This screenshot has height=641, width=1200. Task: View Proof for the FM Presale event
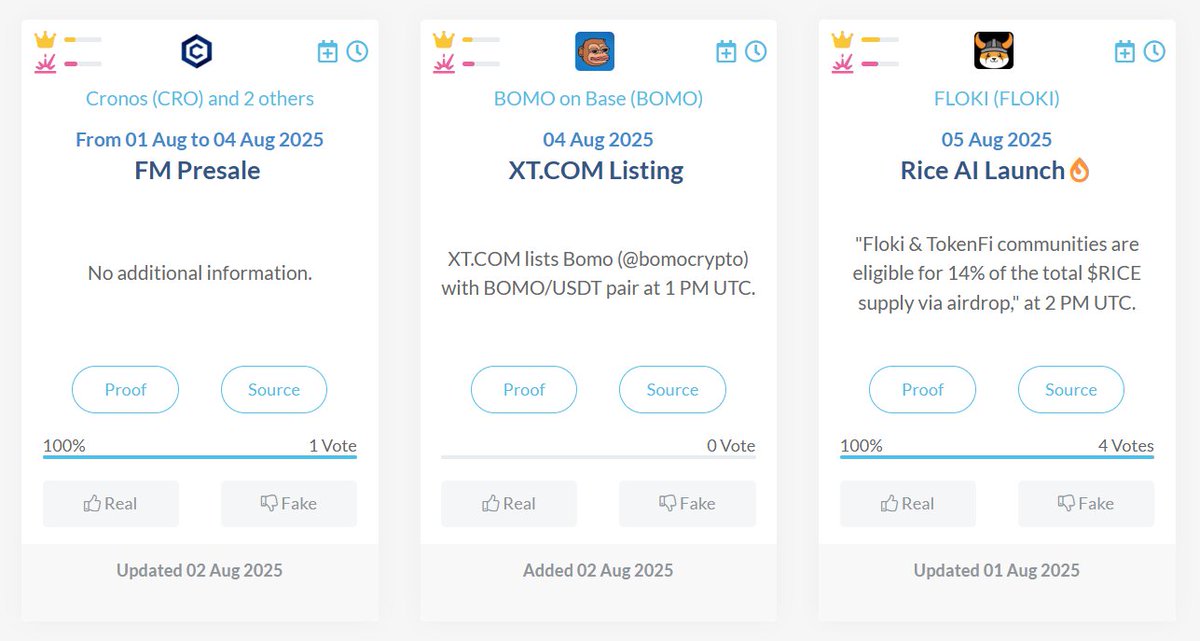click(x=125, y=390)
